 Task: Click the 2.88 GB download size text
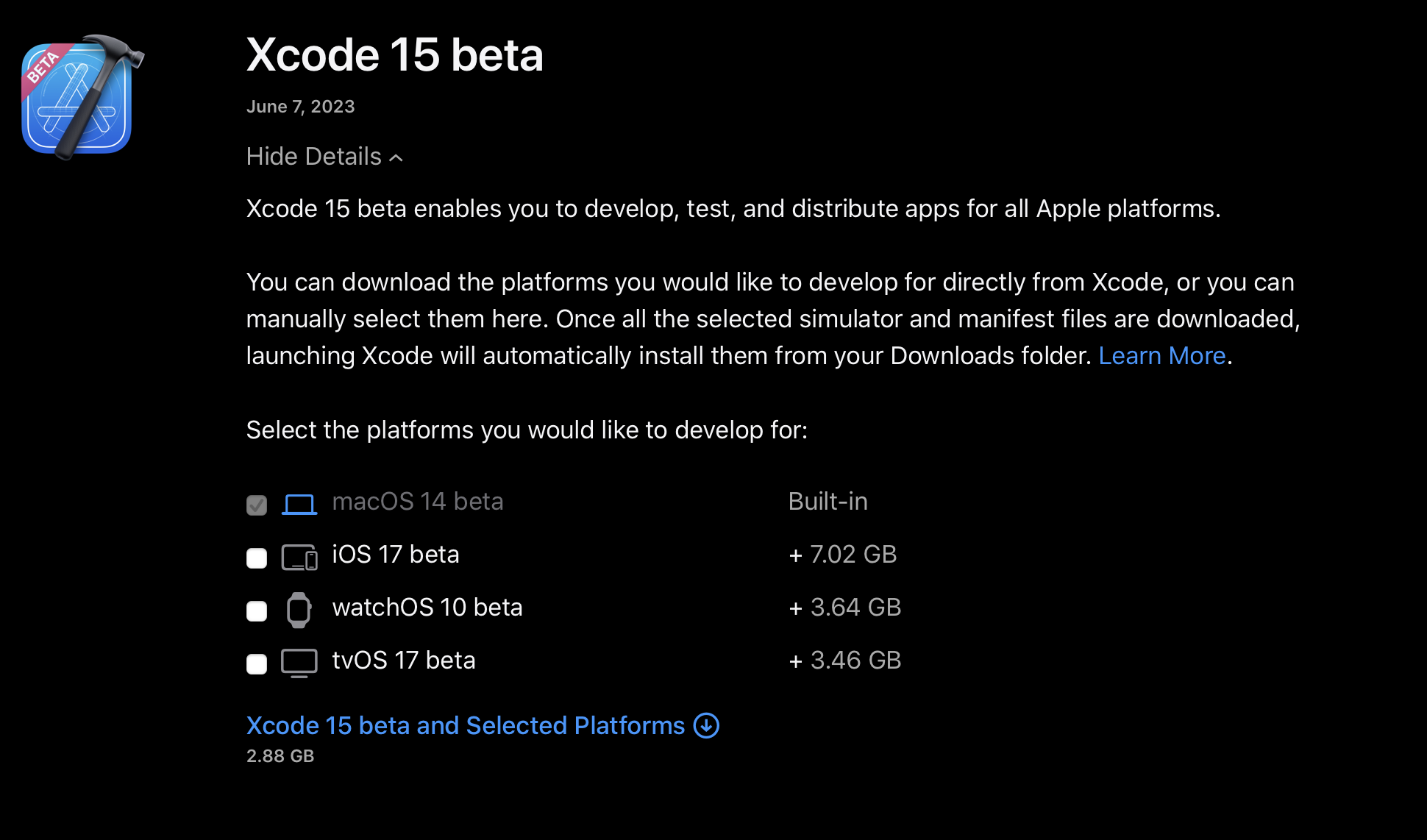[x=280, y=756]
